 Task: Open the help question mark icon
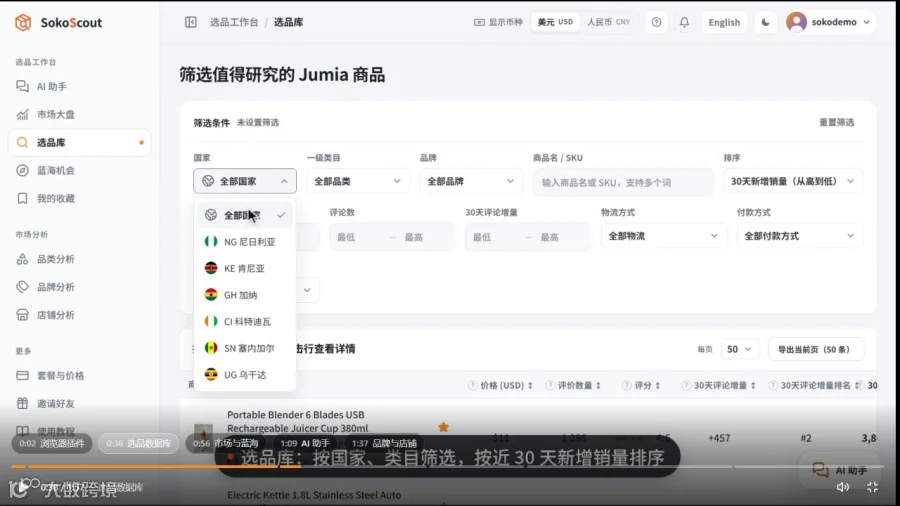point(656,22)
